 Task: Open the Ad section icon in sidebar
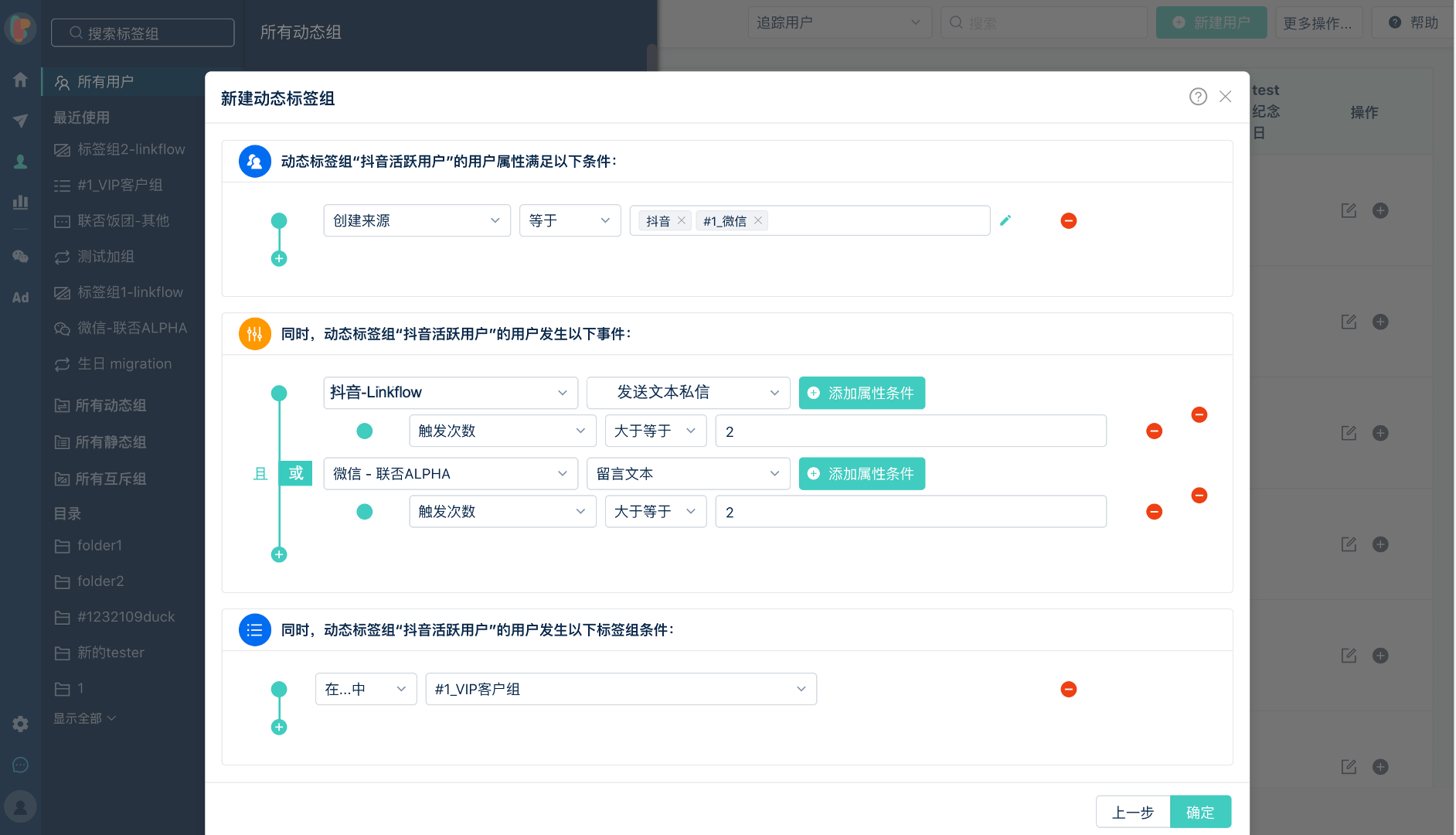(20, 297)
